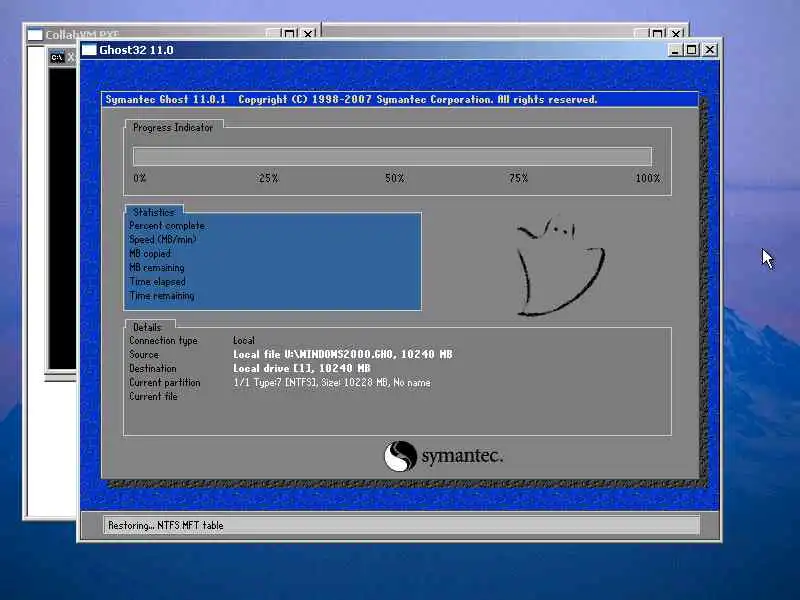
Task: Click the CollabVM PXE window title icon
Action: [x=35, y=35]
